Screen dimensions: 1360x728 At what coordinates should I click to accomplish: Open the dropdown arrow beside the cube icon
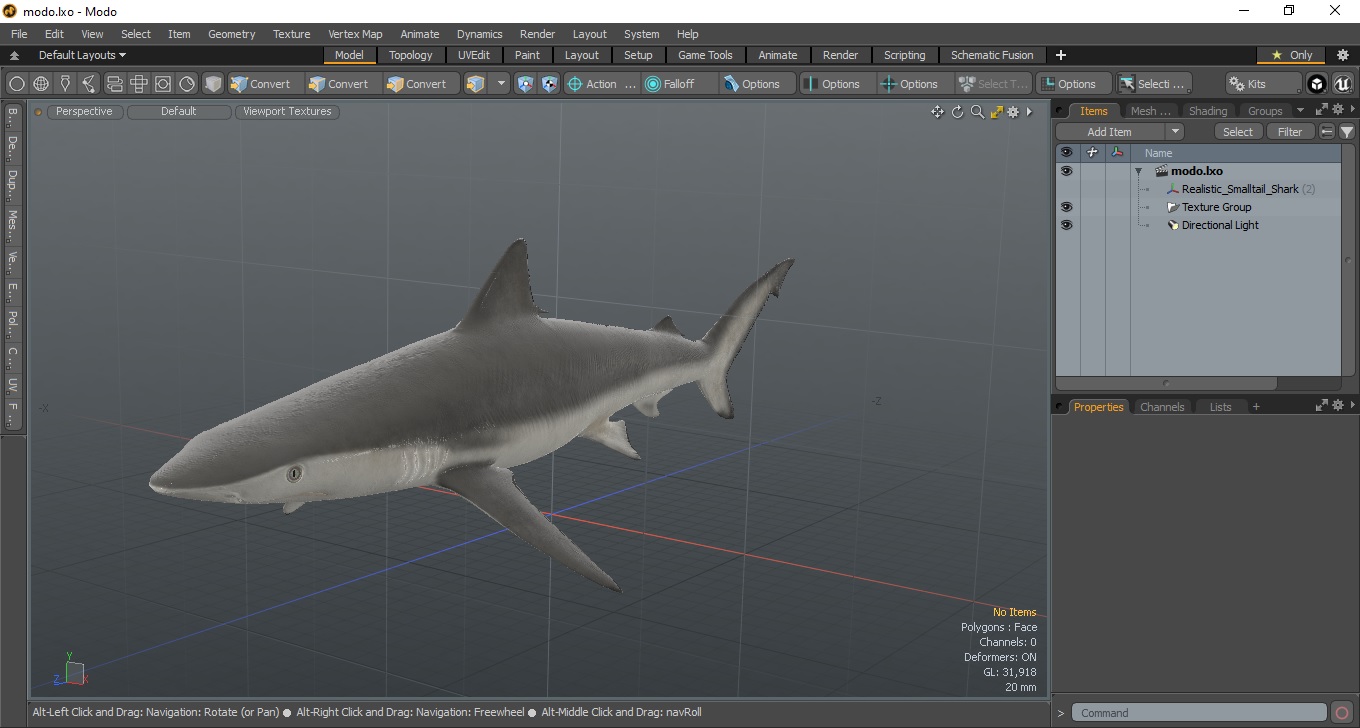[x=501, y=84]
